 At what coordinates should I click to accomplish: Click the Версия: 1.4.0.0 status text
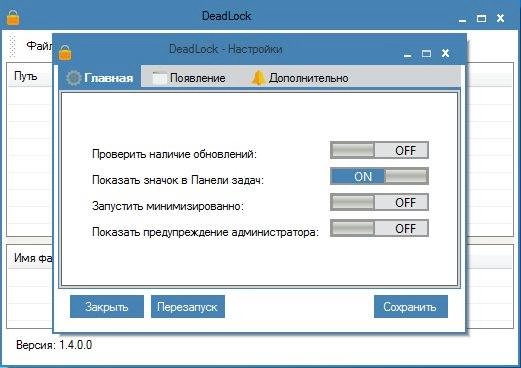tap(54, 345)
